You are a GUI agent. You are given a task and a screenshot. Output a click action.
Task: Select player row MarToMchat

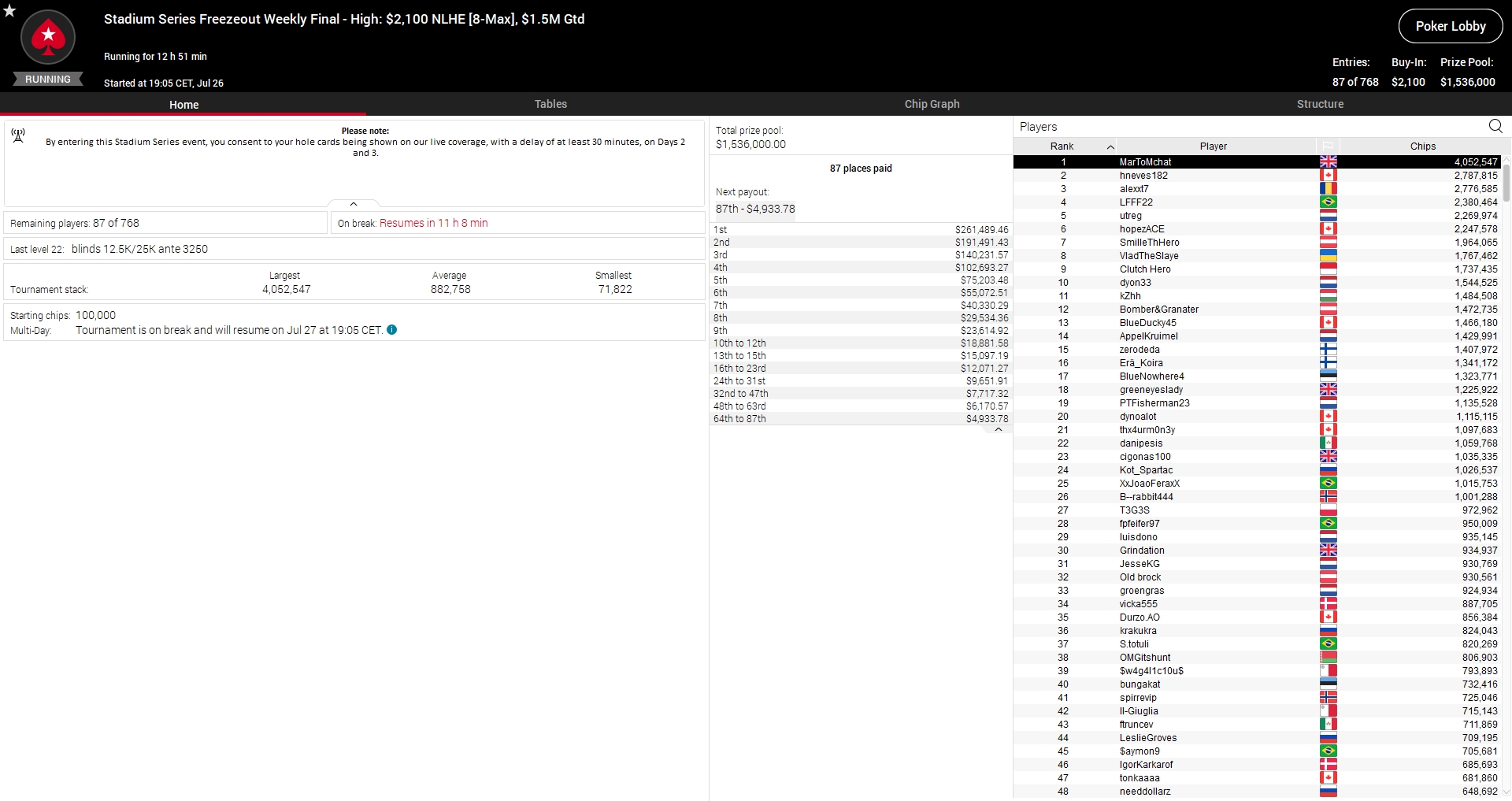[1258, 161]
